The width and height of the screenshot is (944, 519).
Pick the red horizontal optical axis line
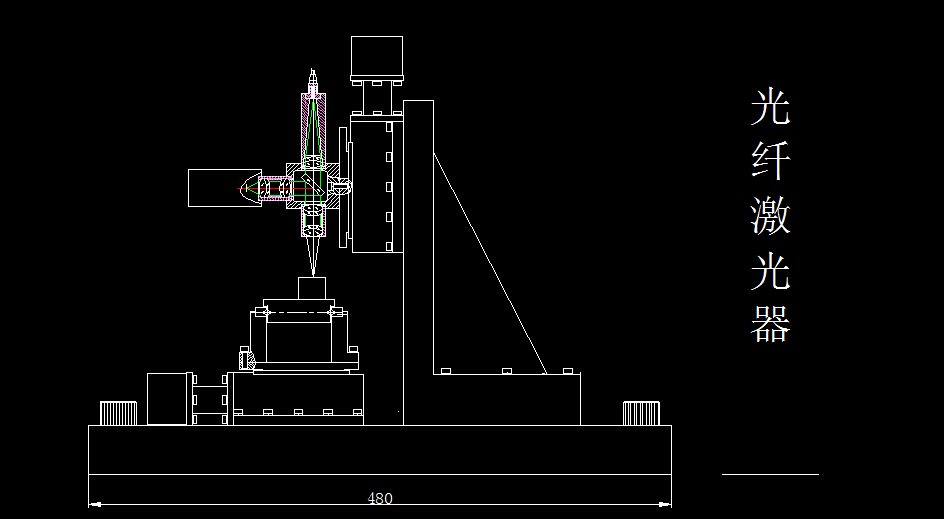[277, 188]
